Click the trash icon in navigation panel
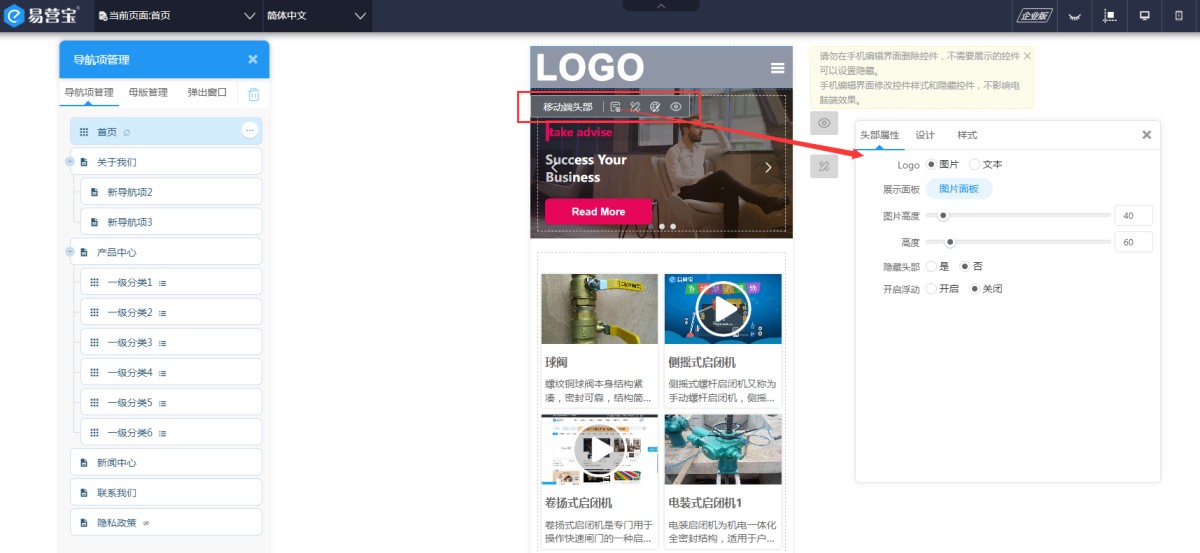Image resolution: width=1200 pixels, height=553 pixels. tap(254, 94)
